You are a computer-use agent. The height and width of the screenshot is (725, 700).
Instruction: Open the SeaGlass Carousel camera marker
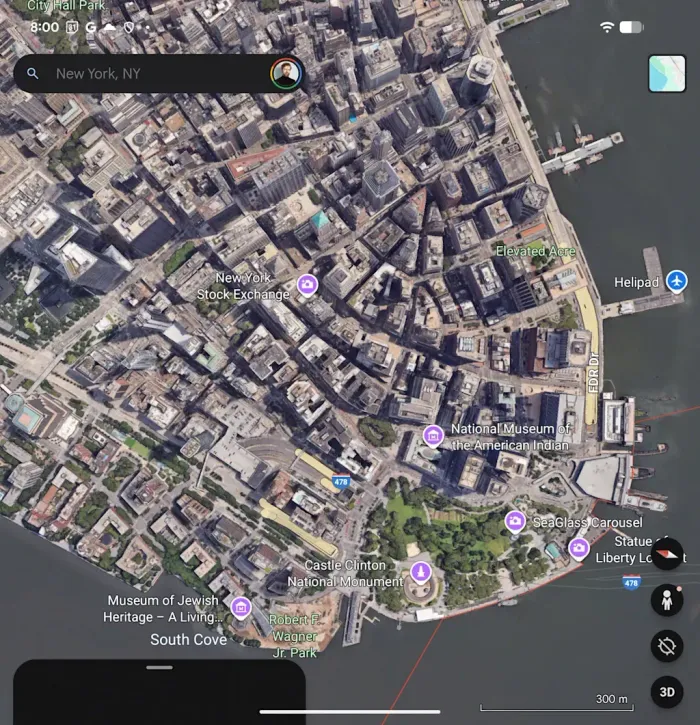[515, 521]
